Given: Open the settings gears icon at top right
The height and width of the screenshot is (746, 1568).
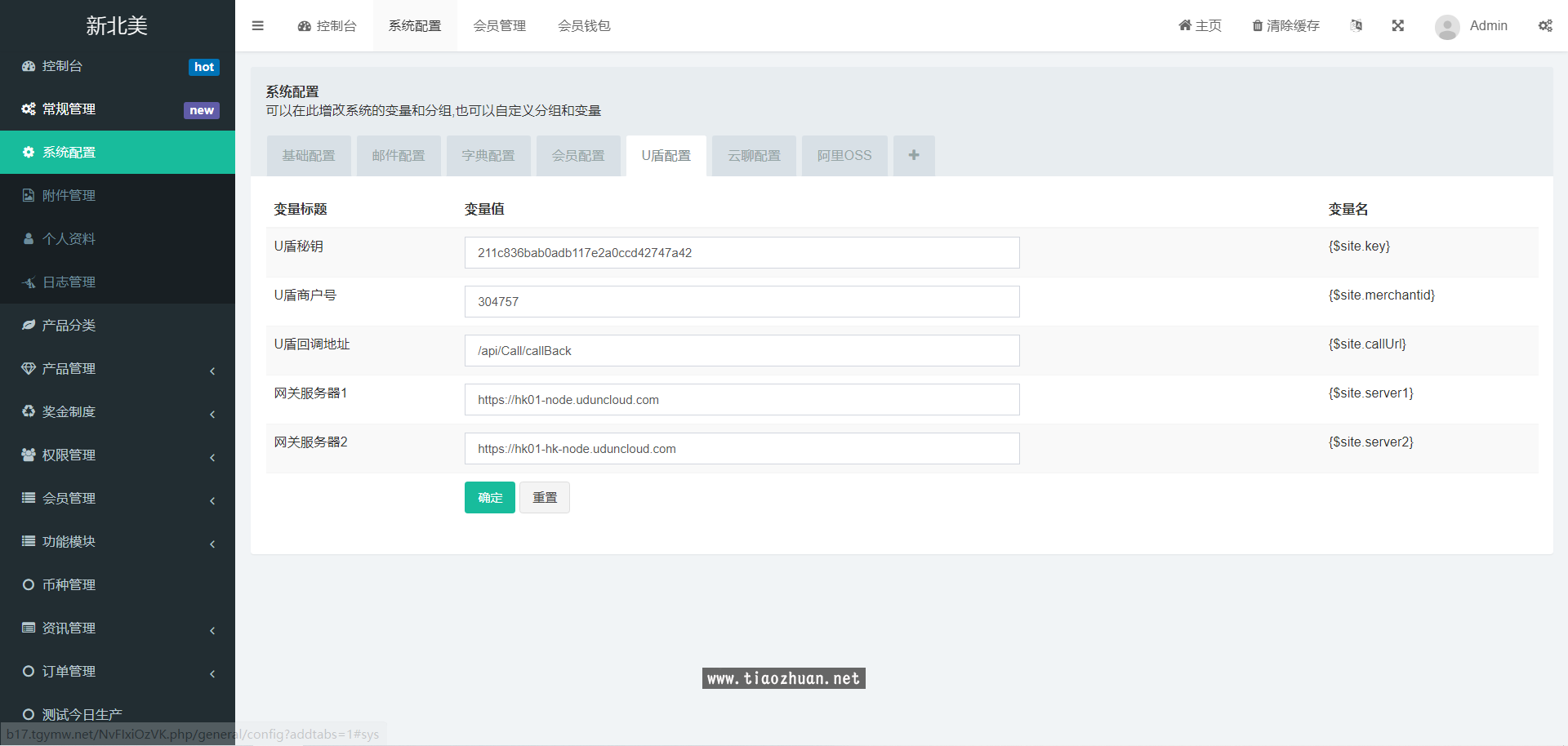Looking at the screenshot, I should click(x=1545, y=25).
